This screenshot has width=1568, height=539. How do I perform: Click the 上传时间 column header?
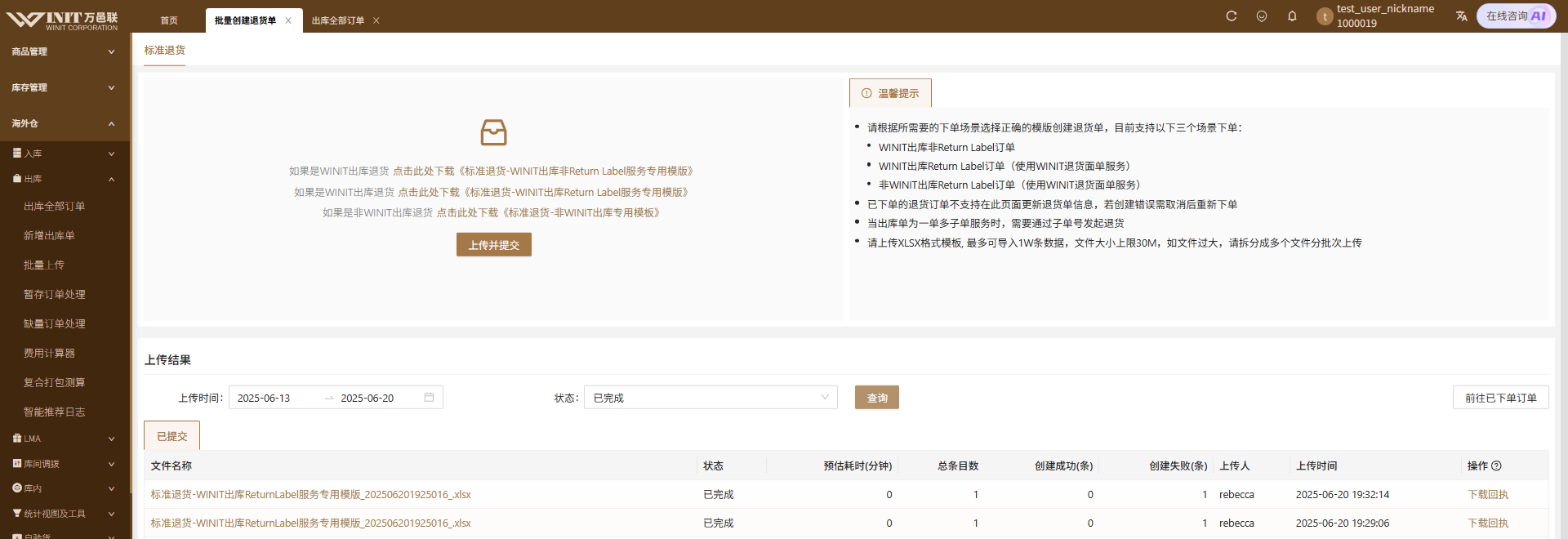click(x=1316, y=466)
